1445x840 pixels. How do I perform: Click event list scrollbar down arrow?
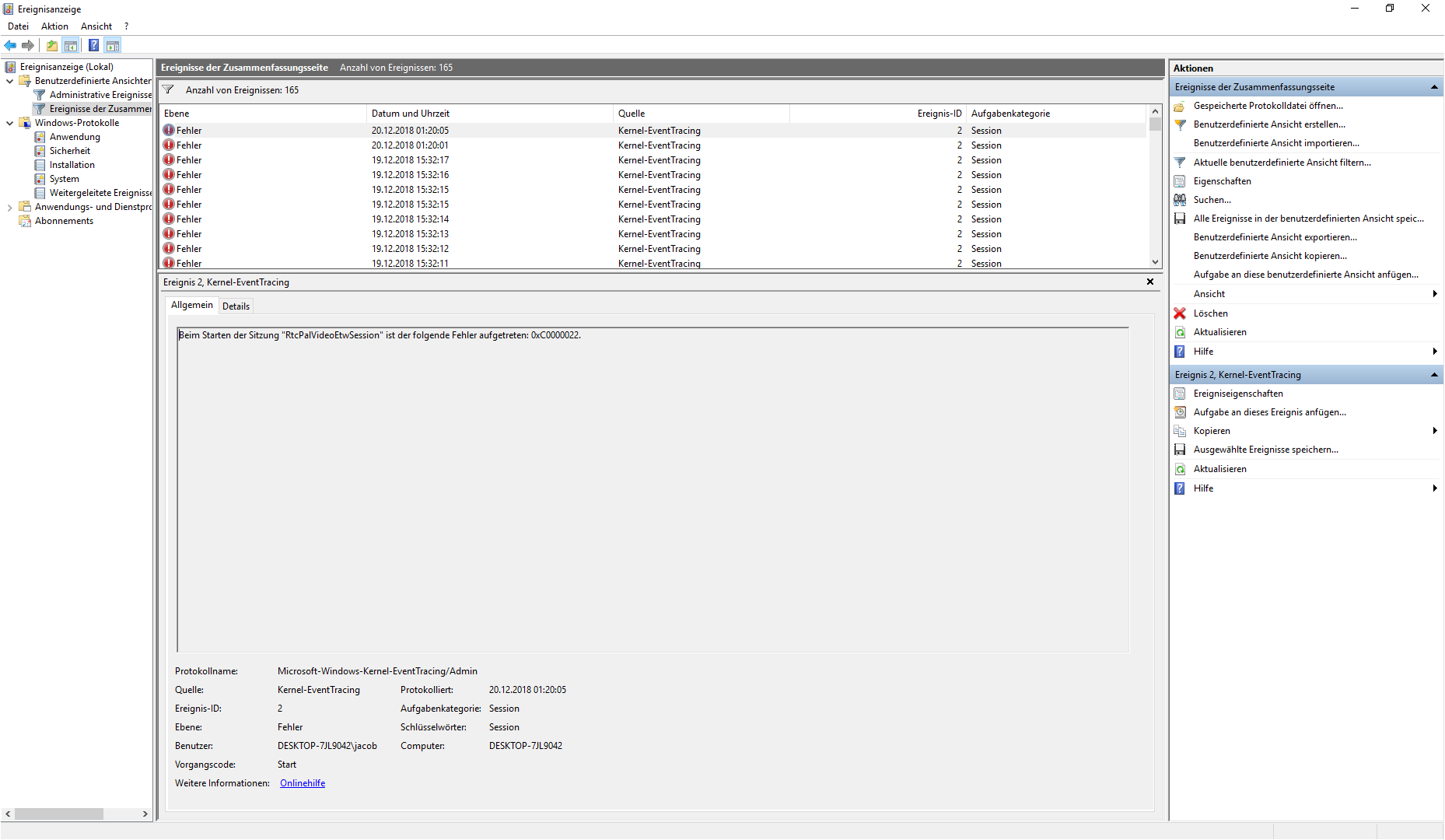click(x=1155, y=262)
